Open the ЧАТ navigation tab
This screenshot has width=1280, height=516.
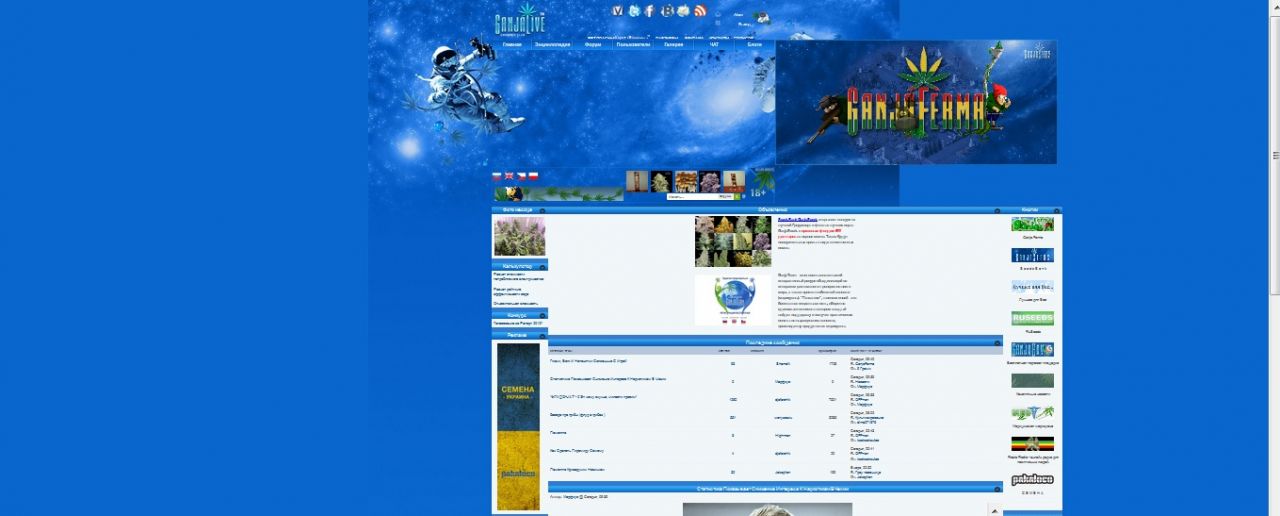pos(714,44)
